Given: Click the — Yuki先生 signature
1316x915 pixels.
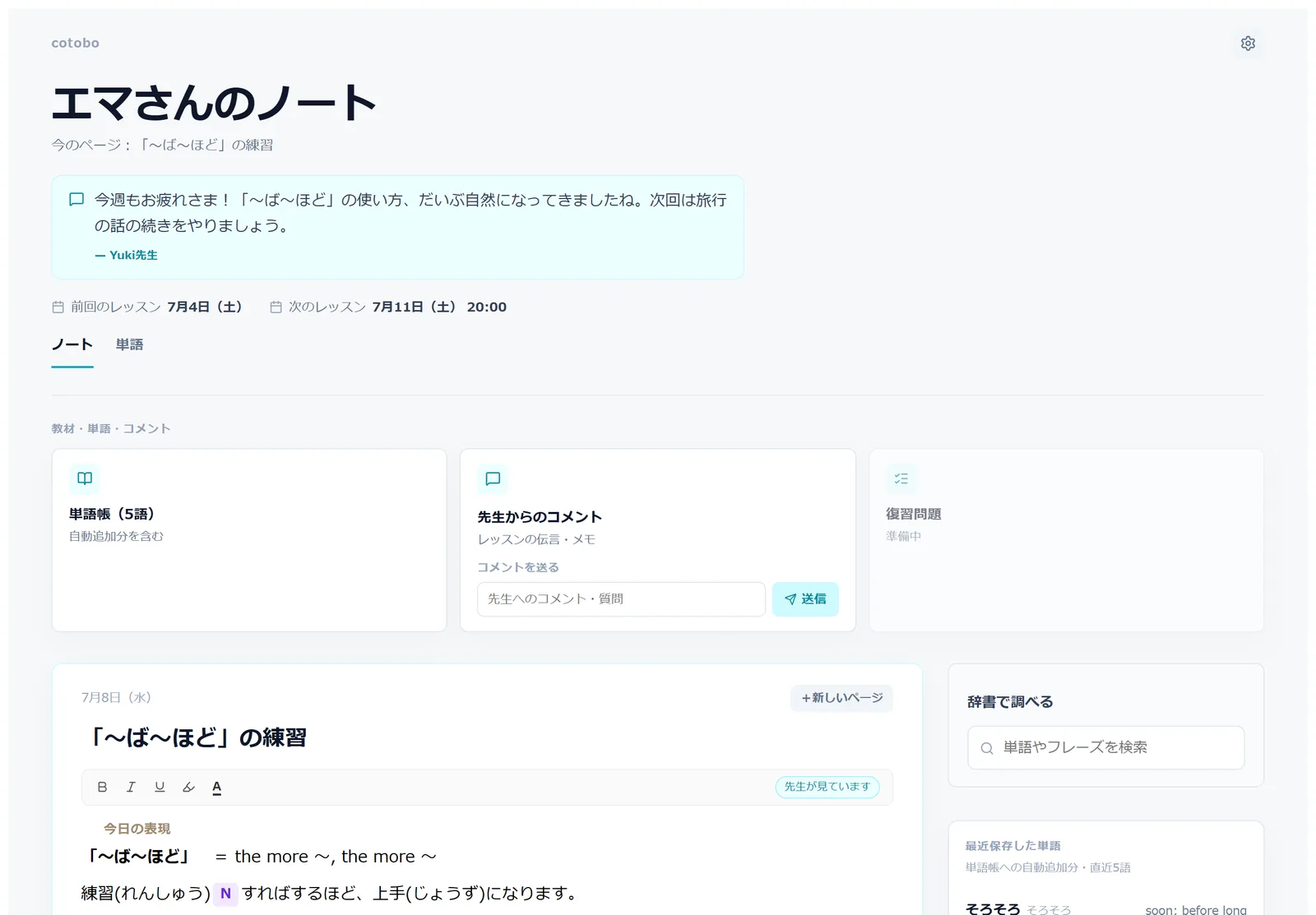Looking at the screenshot, I should (126, 256).
